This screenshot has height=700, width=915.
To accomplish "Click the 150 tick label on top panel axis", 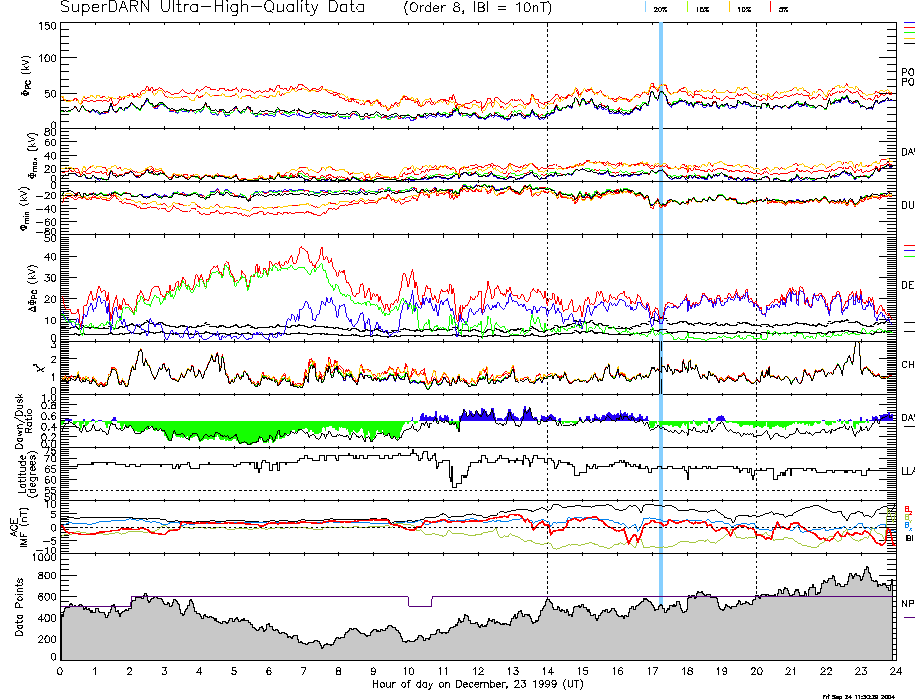I will coord(46,25).
